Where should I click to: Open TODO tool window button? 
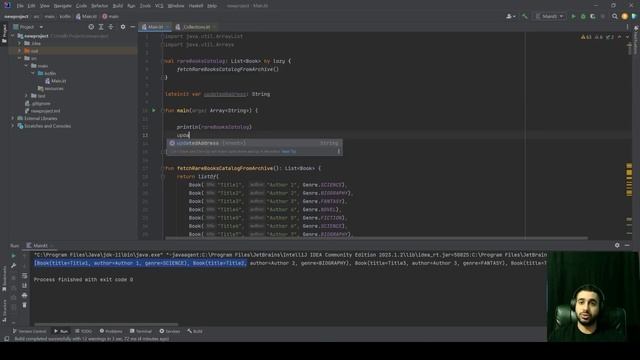[x=84, y=331]
